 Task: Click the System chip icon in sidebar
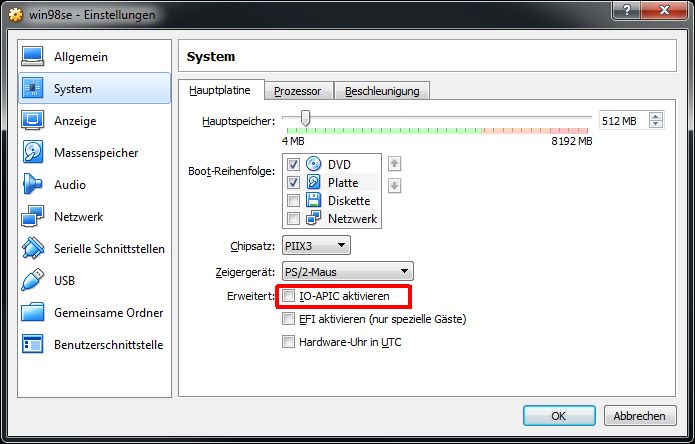[x=33, y=89]
